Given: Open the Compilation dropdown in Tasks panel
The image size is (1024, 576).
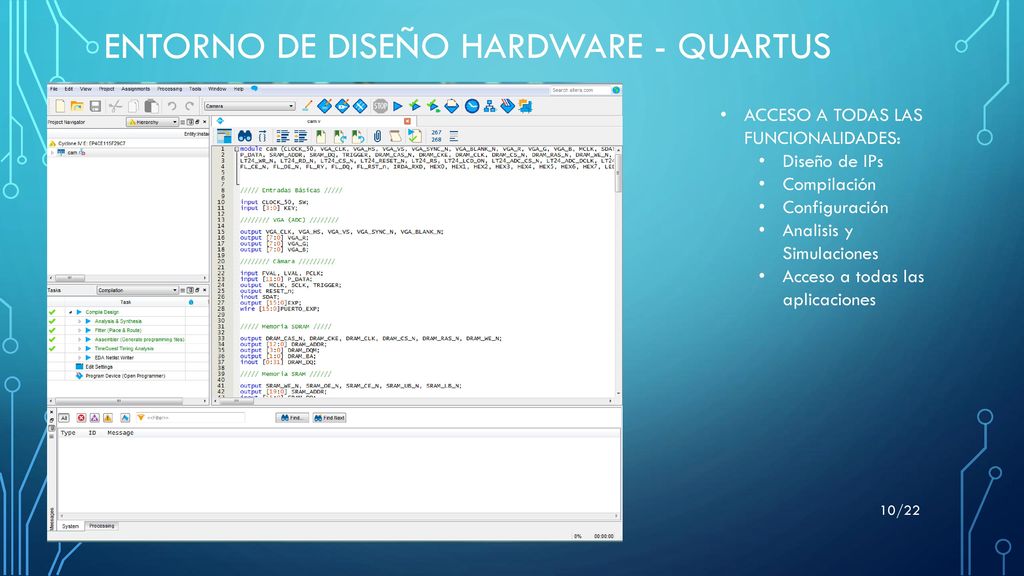Looking at the screenshot, I should click(x=137, y=290).
